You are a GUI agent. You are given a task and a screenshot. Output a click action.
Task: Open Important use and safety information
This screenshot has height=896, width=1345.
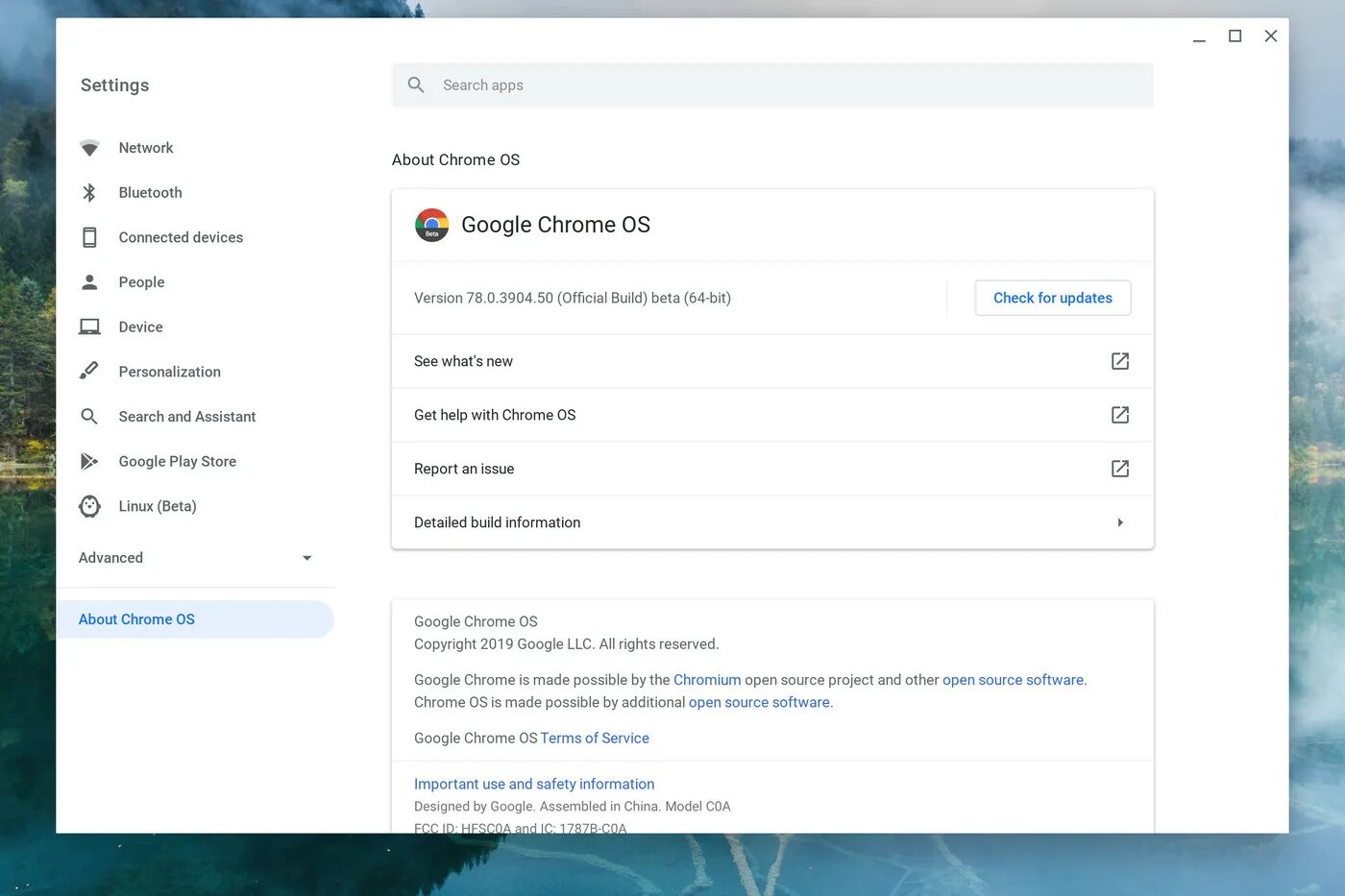534,784
